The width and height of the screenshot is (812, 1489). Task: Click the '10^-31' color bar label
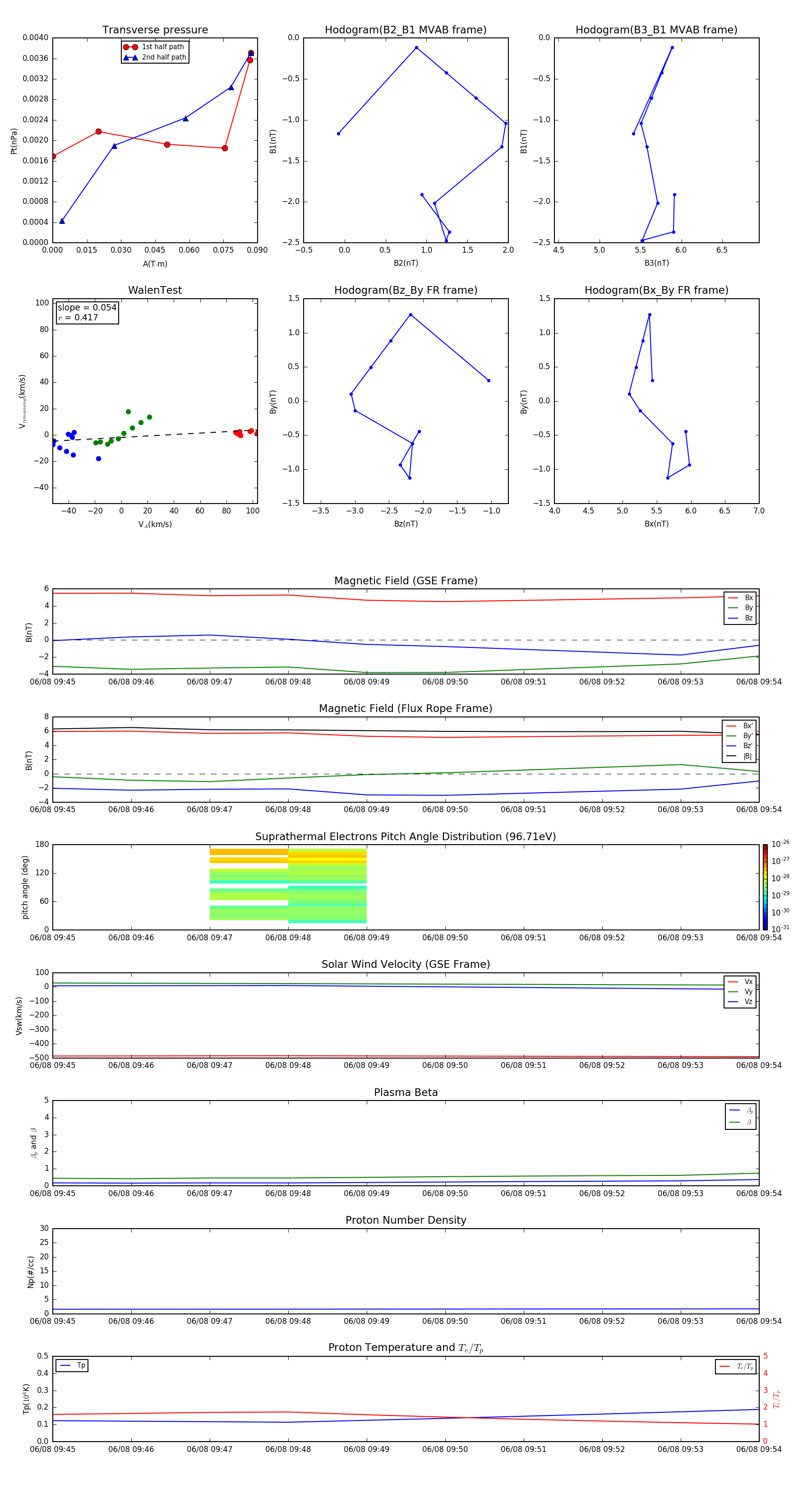(x=780, y=929)
